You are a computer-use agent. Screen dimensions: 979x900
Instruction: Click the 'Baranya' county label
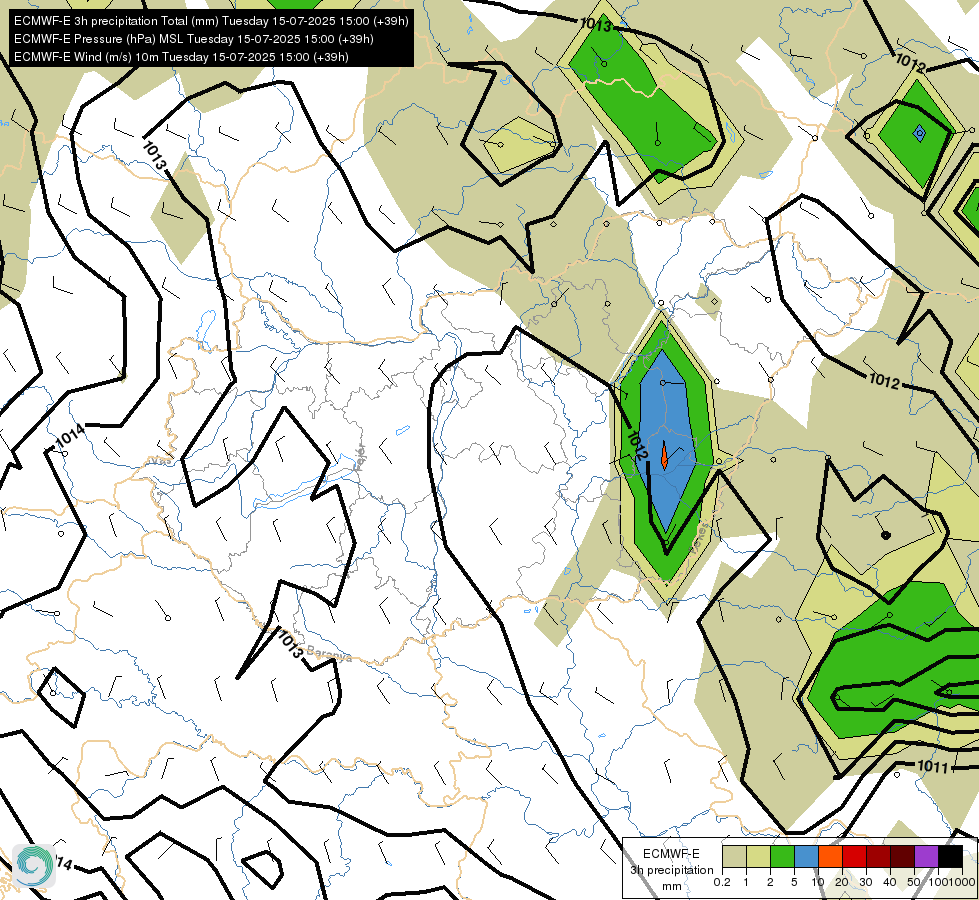click(x=329, y=654)
